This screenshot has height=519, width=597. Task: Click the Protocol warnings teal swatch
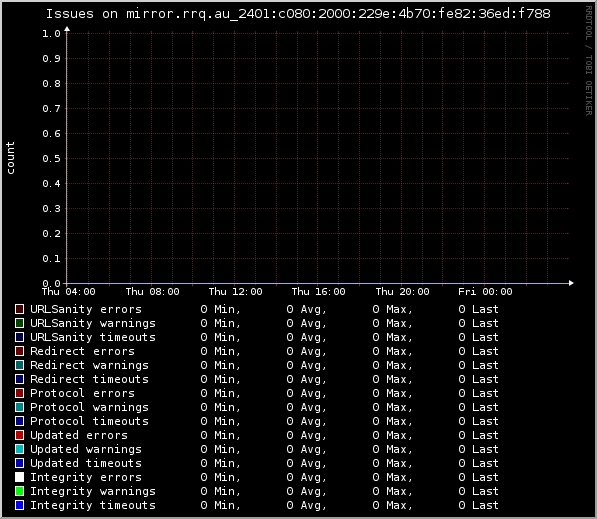(x=19, y=407)
